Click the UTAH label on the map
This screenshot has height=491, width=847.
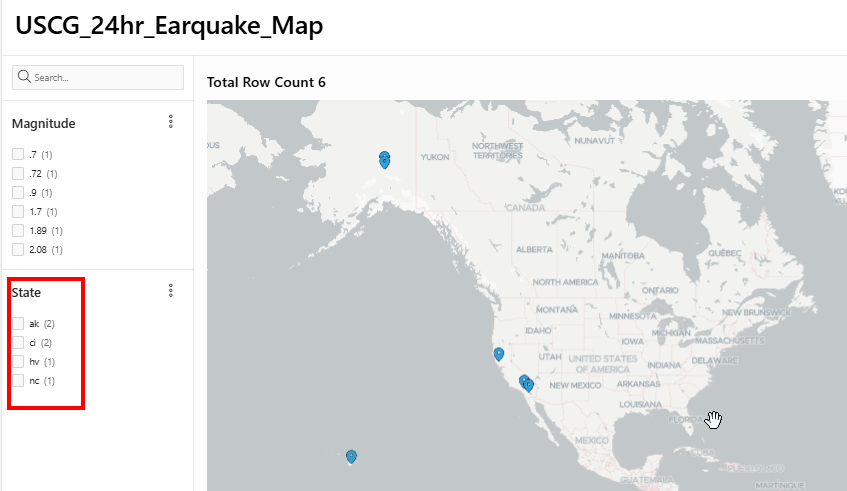(550, 357)
